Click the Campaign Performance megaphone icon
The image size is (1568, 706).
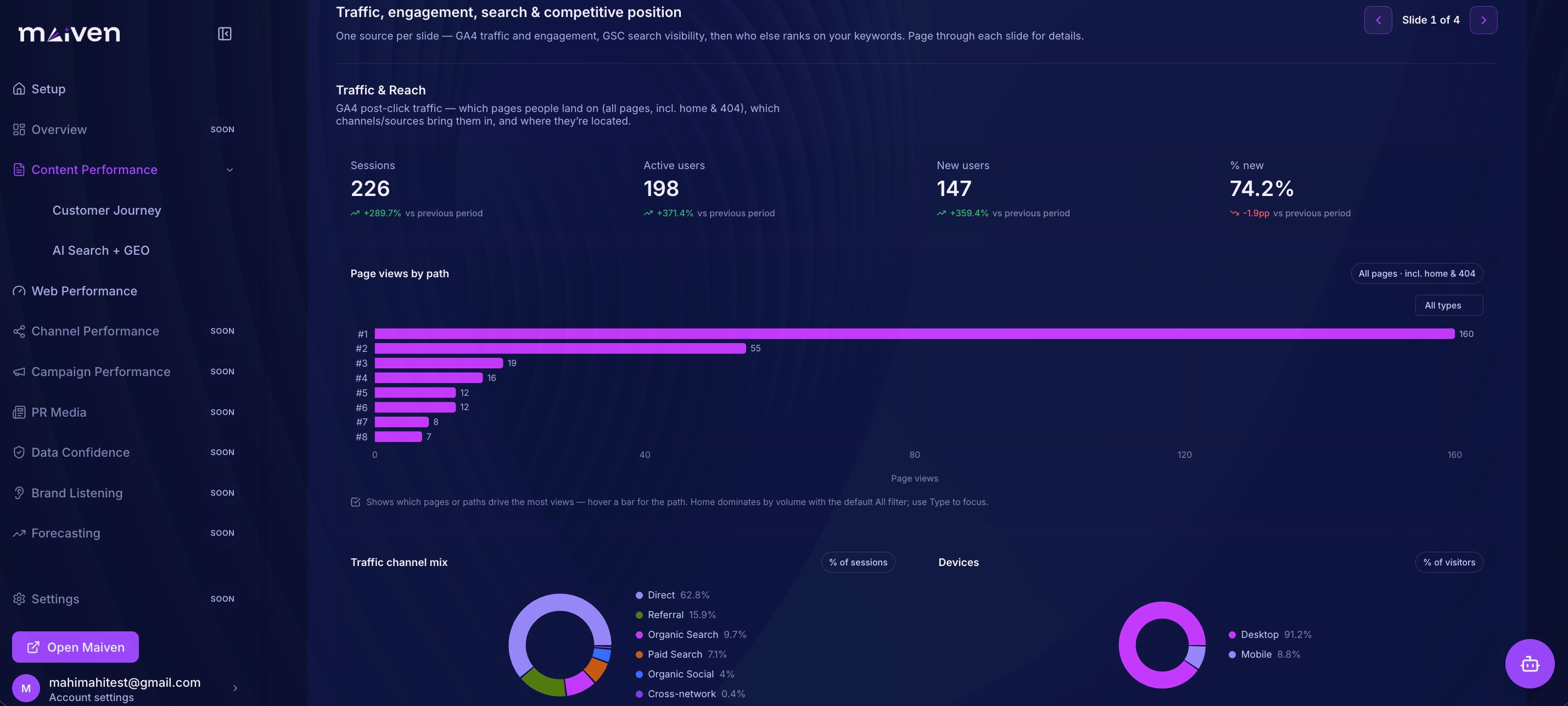coord(19,372)
